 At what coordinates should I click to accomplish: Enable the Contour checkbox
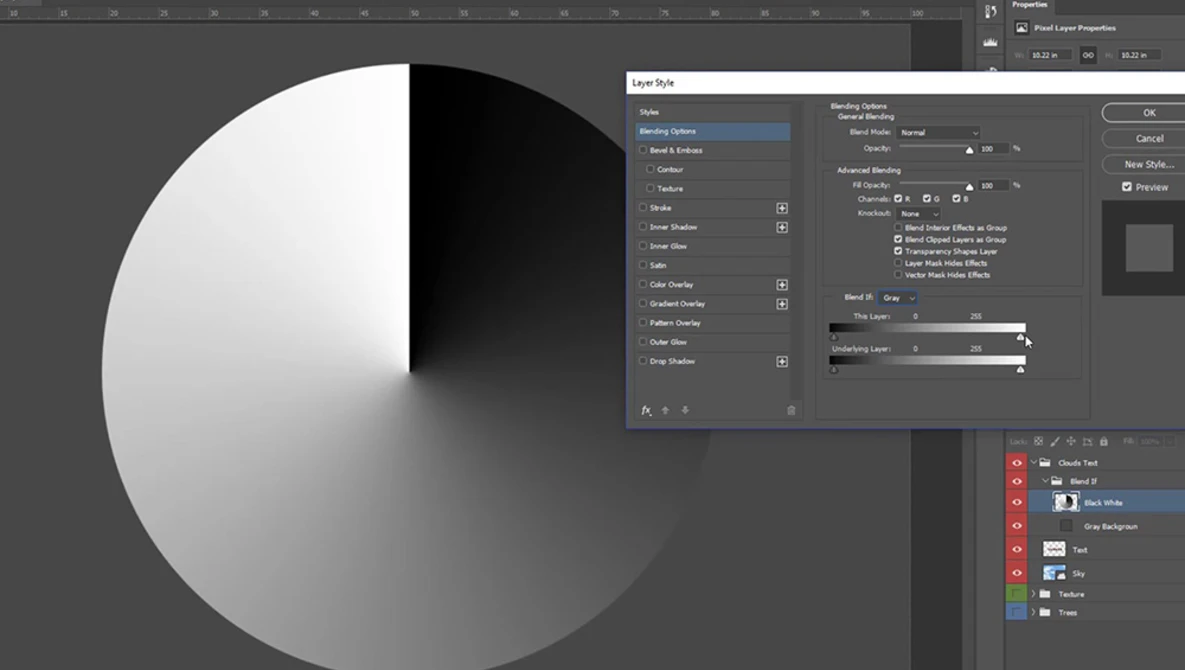(650, 169)
